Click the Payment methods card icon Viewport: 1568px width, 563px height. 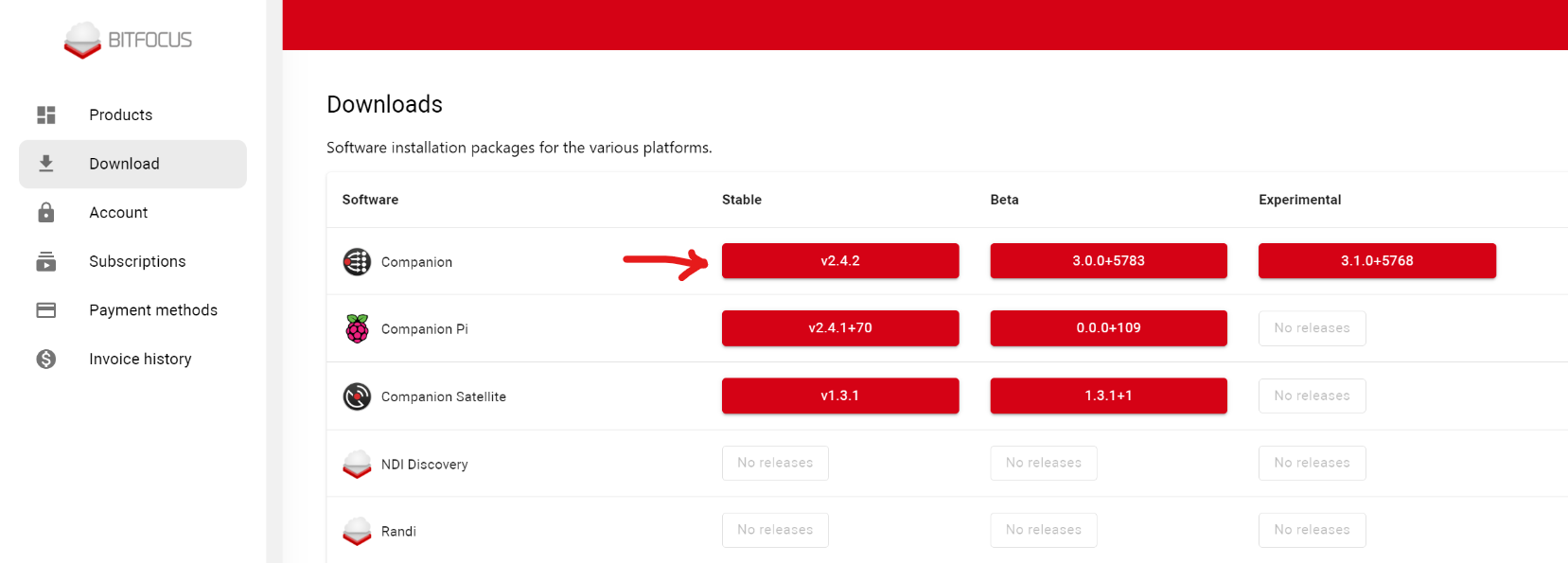[x=46, y=310]
